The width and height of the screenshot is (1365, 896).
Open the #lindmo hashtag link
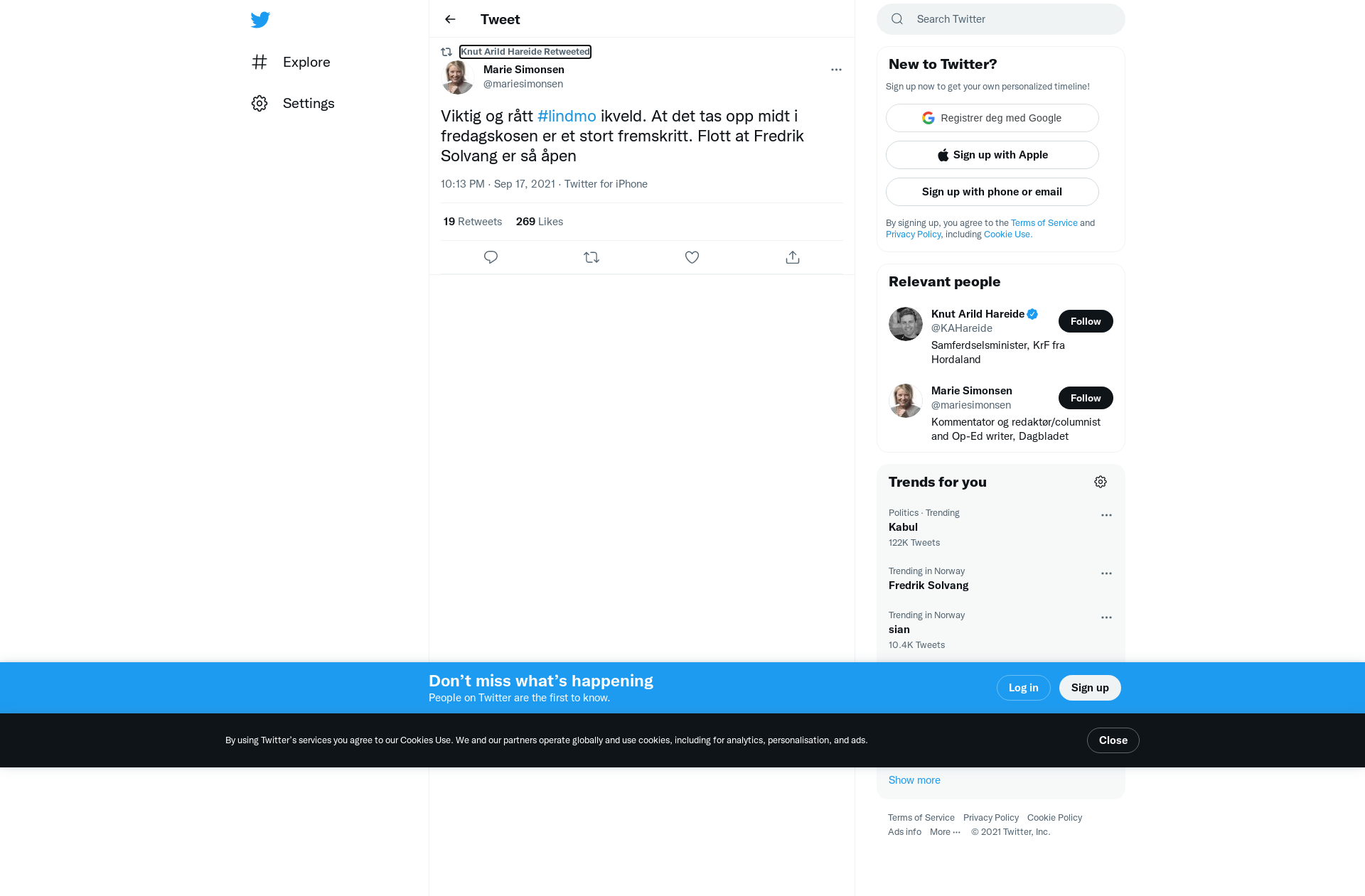pos(567,116)
